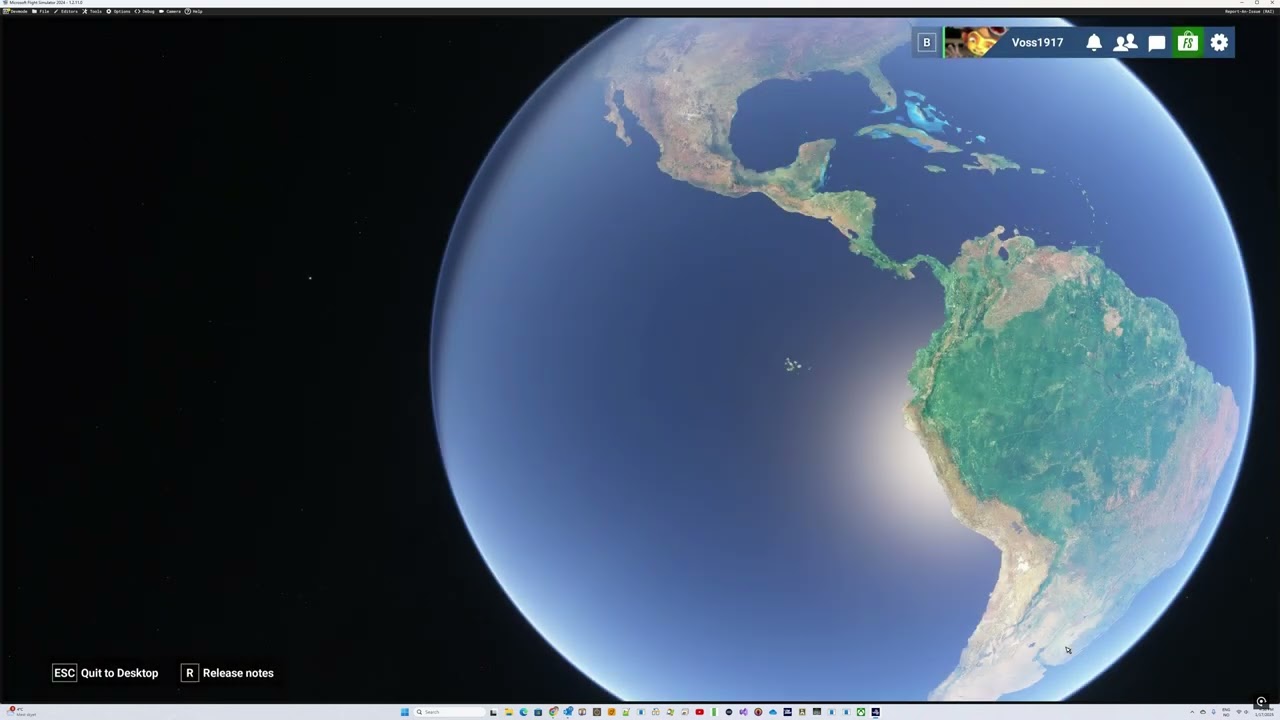Open the FS Marketplace bag icon
1280x720 pixels.
coord(1187,42)
